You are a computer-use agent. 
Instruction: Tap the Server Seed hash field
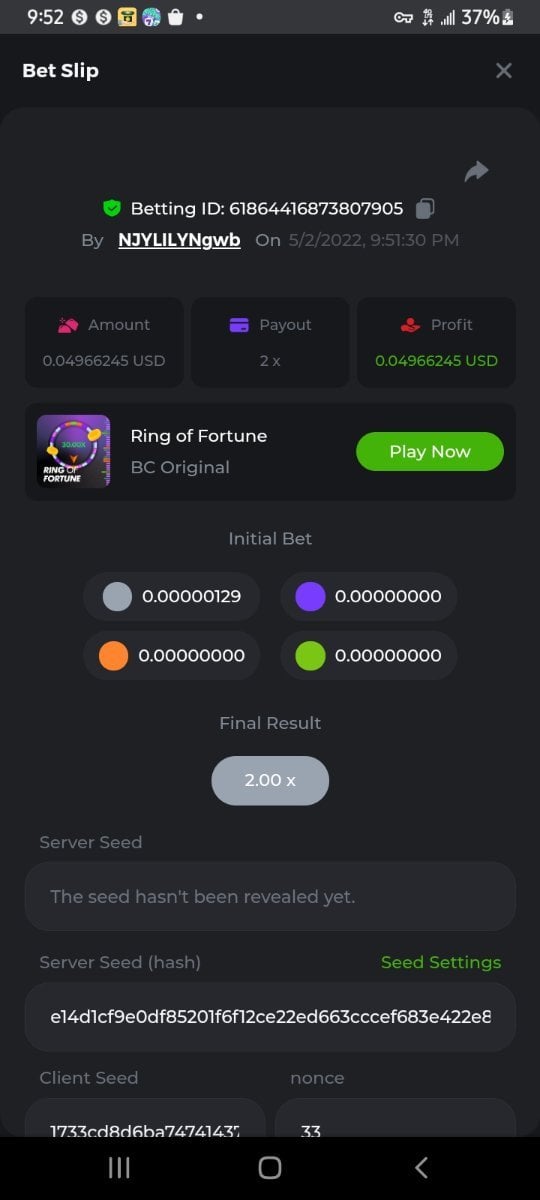(270, 1017)
